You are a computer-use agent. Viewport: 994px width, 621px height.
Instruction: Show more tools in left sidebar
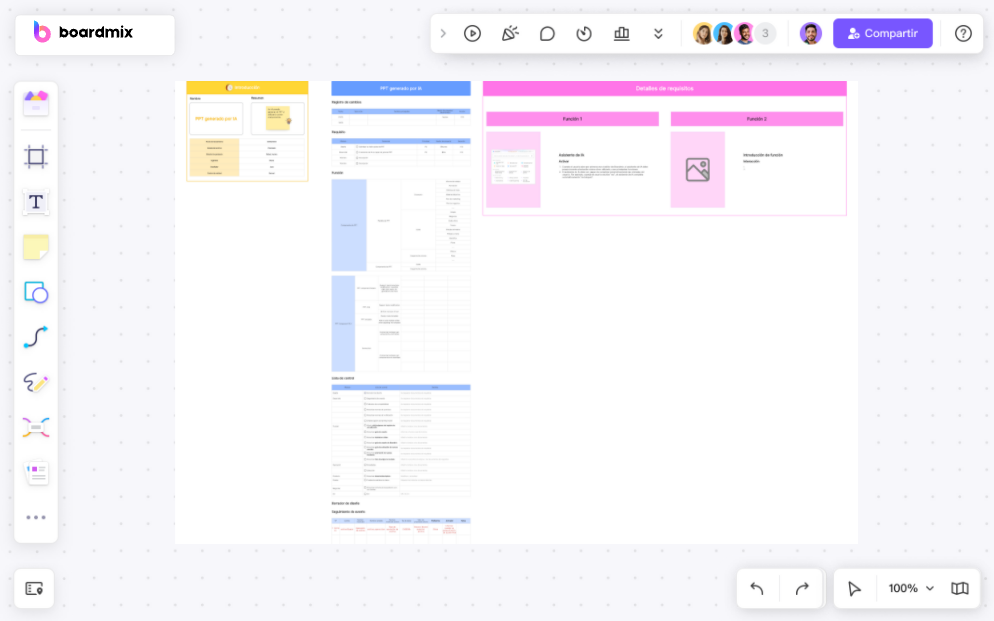36,518
